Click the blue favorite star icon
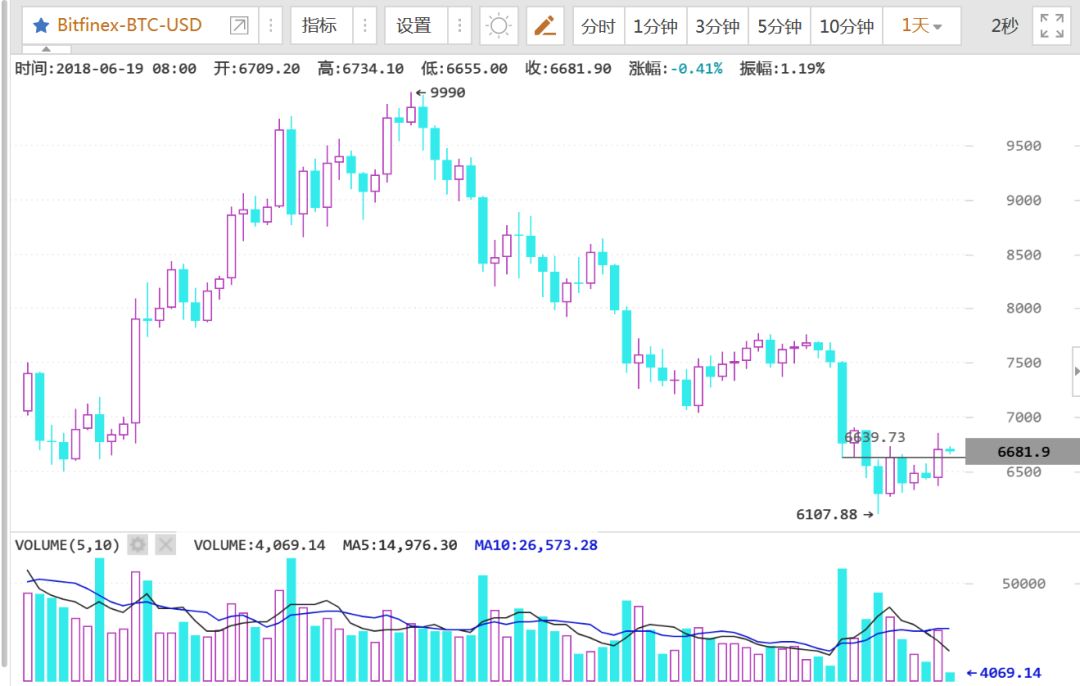The width and height of the screenshot is (1080, 686). point(41,26)
